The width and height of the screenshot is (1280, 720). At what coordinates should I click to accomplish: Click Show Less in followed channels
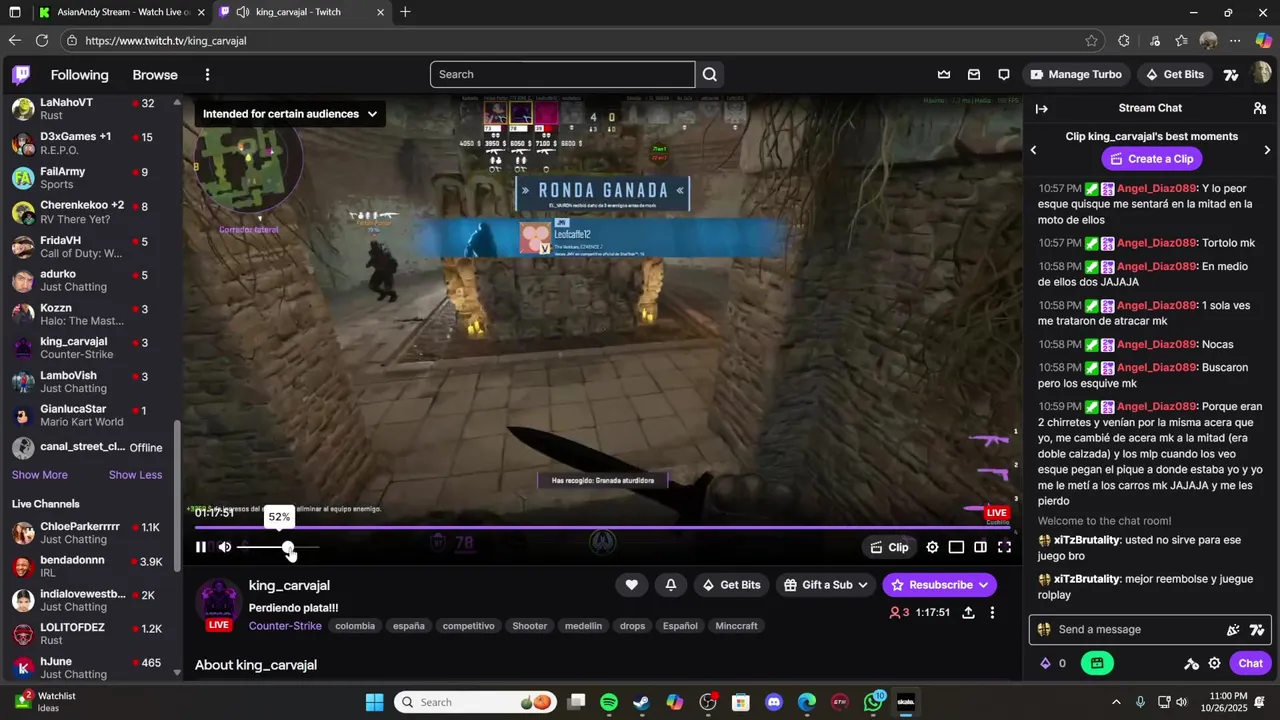click(x=135, y=475)
